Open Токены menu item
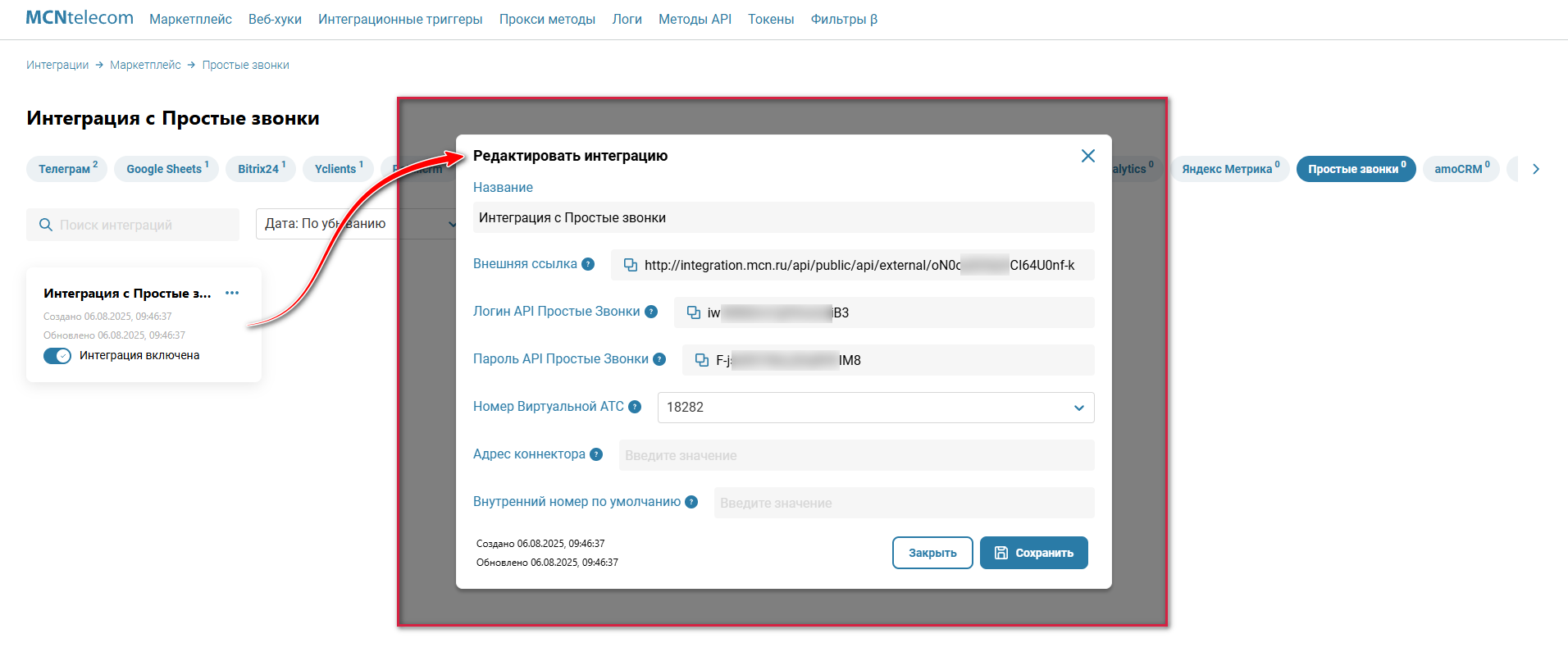Screen dimensions: 1568x652 771,19
